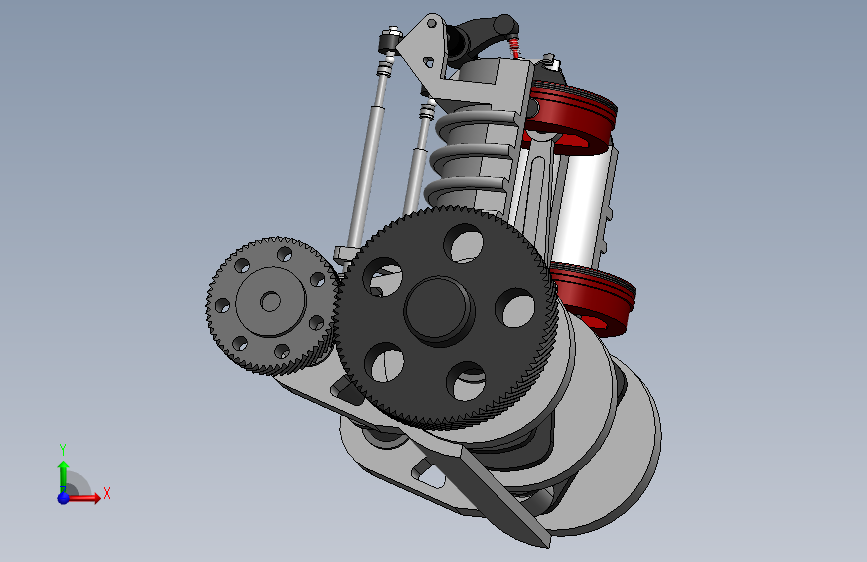Click the black rocker arm at top

(x=482, y=38)
